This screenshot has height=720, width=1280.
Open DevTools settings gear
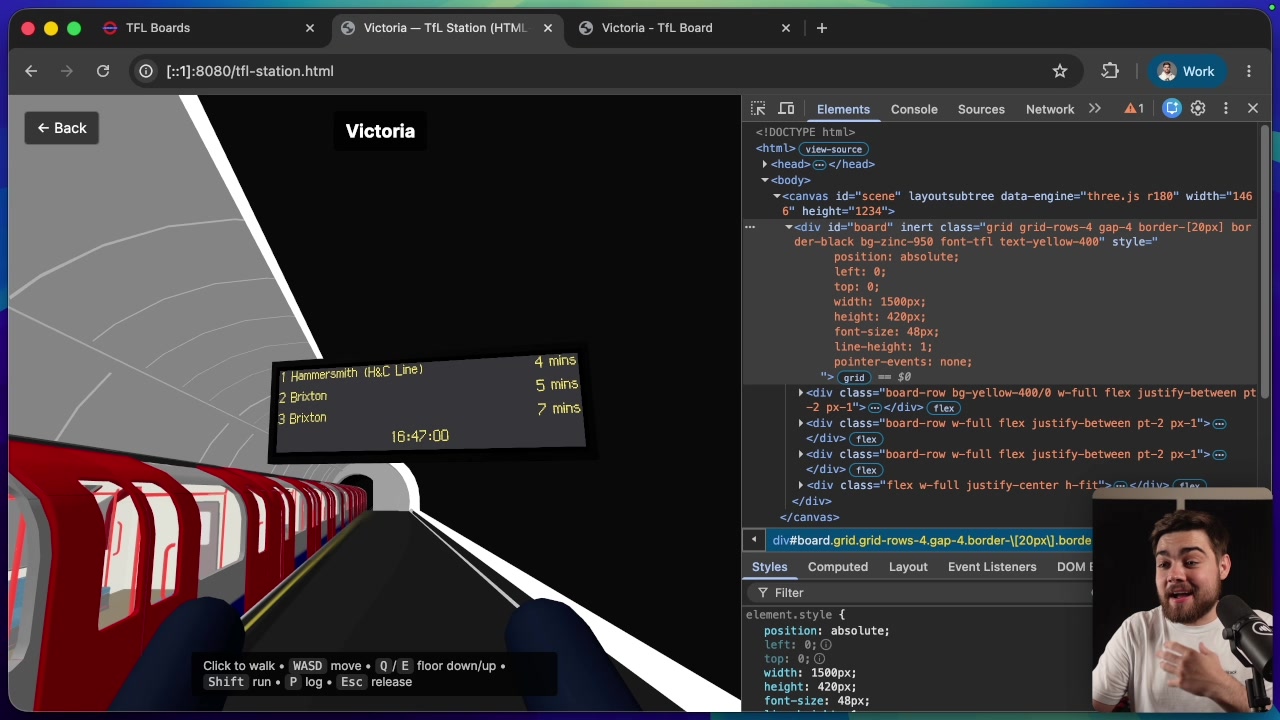[x=1198, y=108]
